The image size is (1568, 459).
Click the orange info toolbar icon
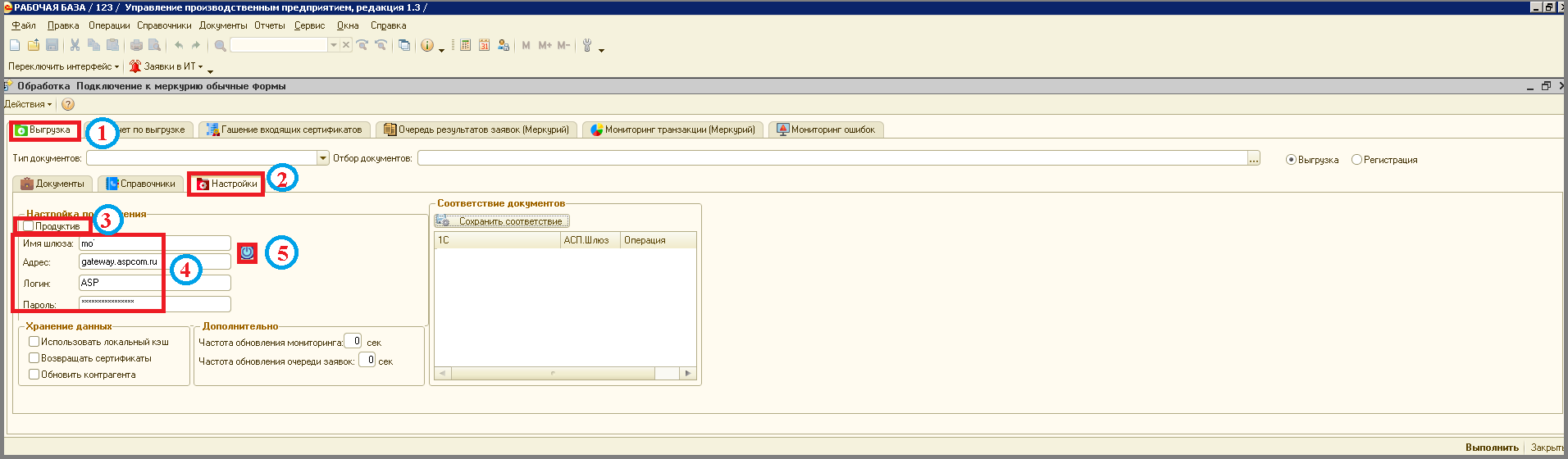point(426,46)
